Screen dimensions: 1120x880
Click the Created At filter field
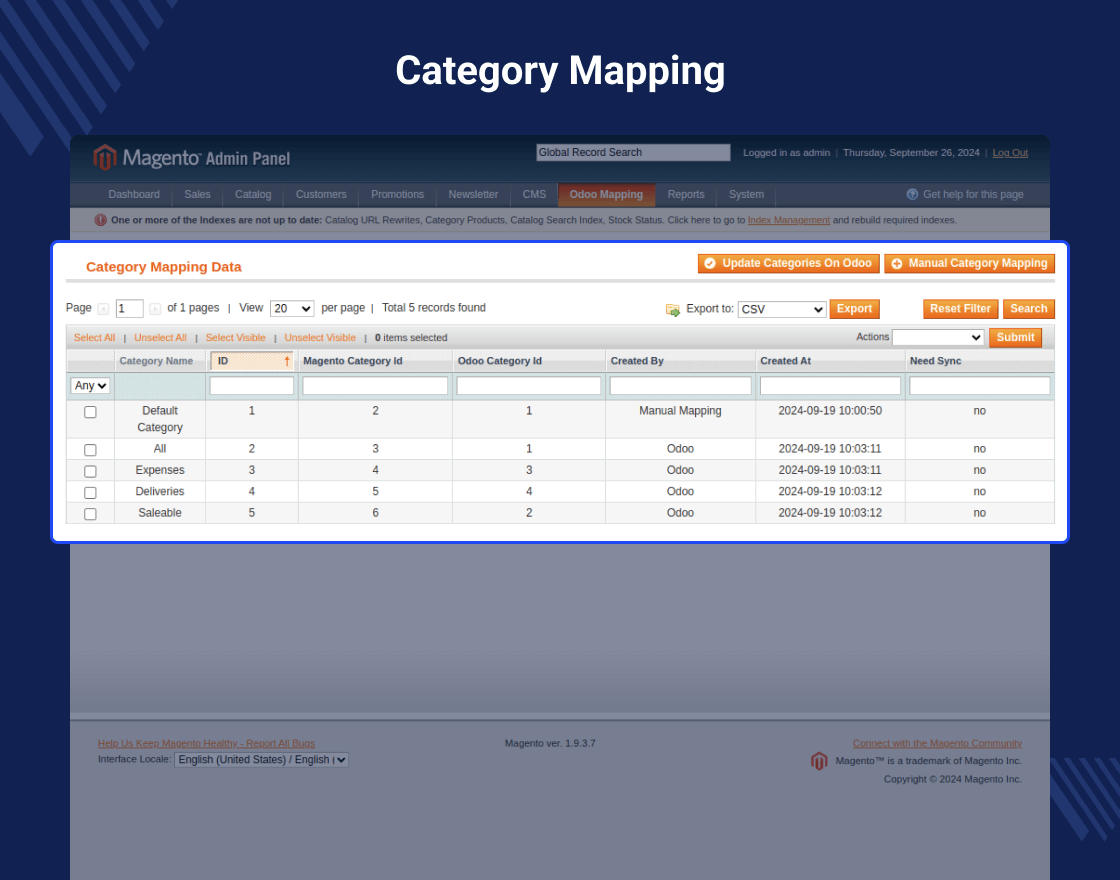[830, 386]
